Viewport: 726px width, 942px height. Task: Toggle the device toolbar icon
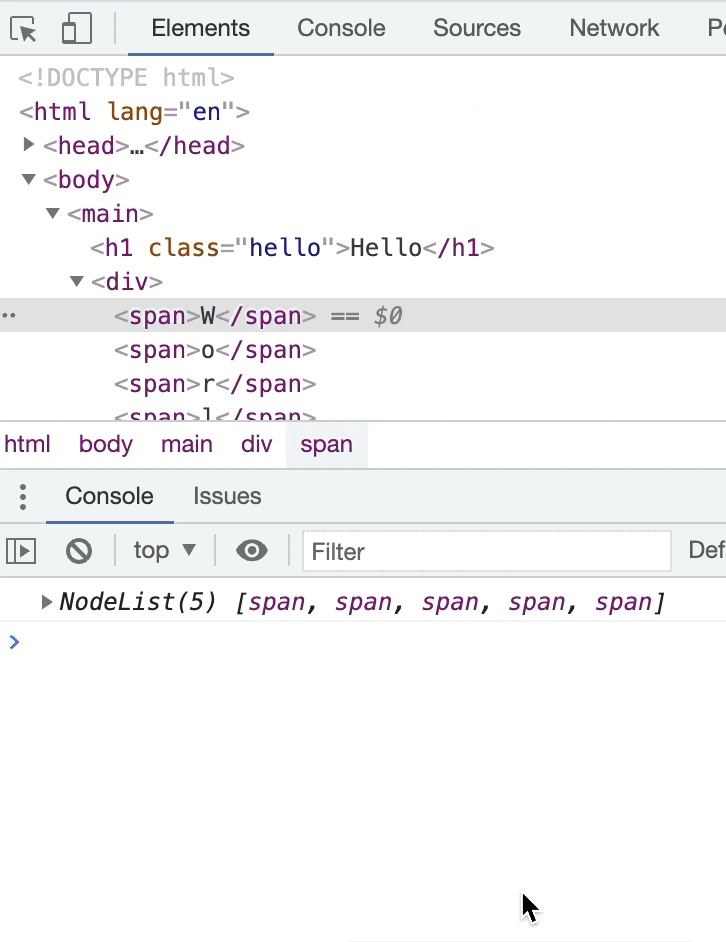(77, 28)
